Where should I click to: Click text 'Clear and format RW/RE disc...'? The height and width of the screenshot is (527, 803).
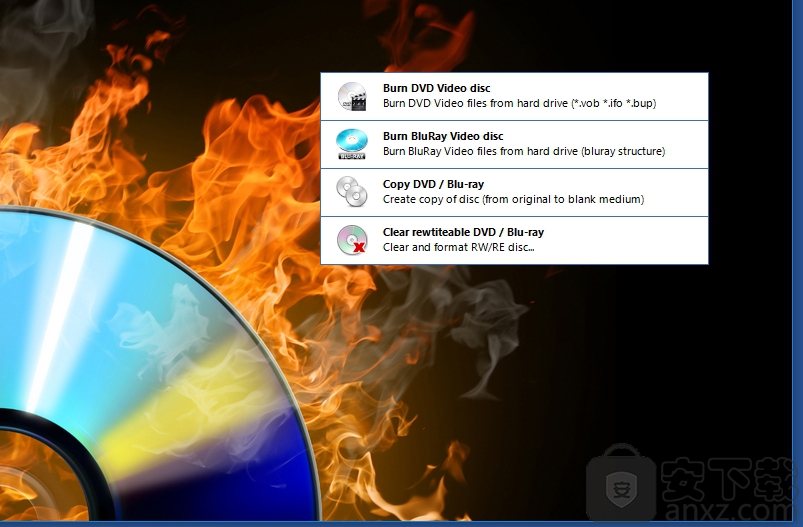[459, 247]
